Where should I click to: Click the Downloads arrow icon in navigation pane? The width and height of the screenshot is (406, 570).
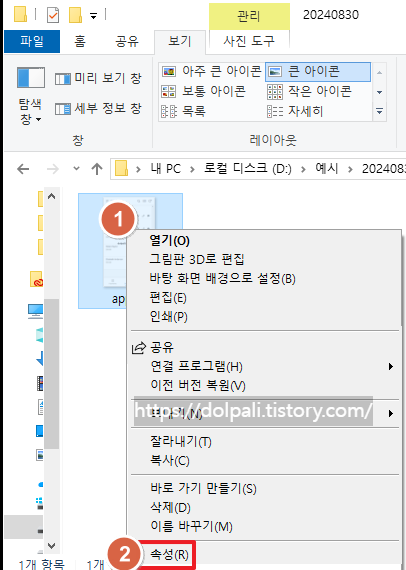40,358
